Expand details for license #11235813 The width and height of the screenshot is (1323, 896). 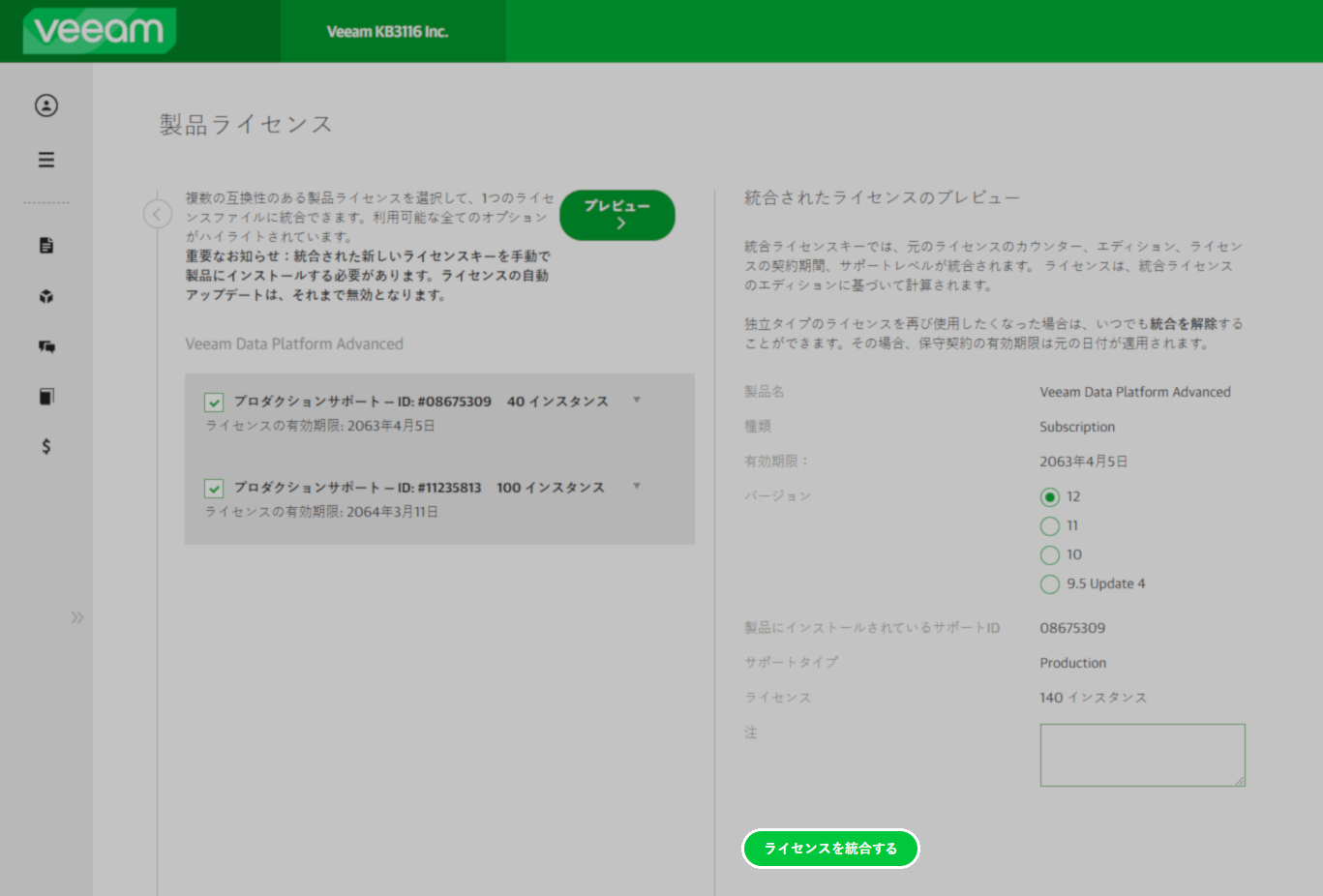(637, 486)
